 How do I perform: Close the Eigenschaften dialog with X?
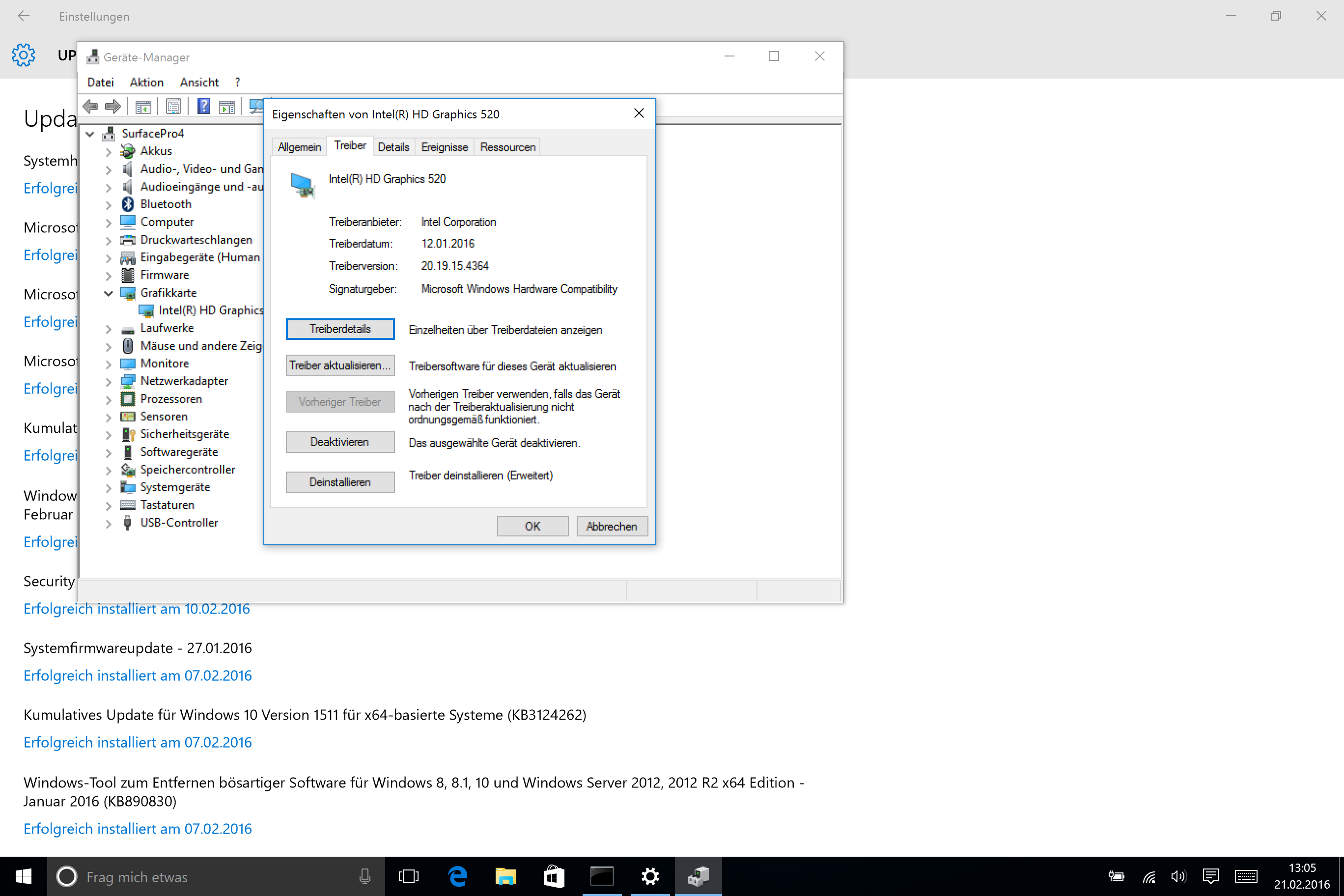coord(640,113)
